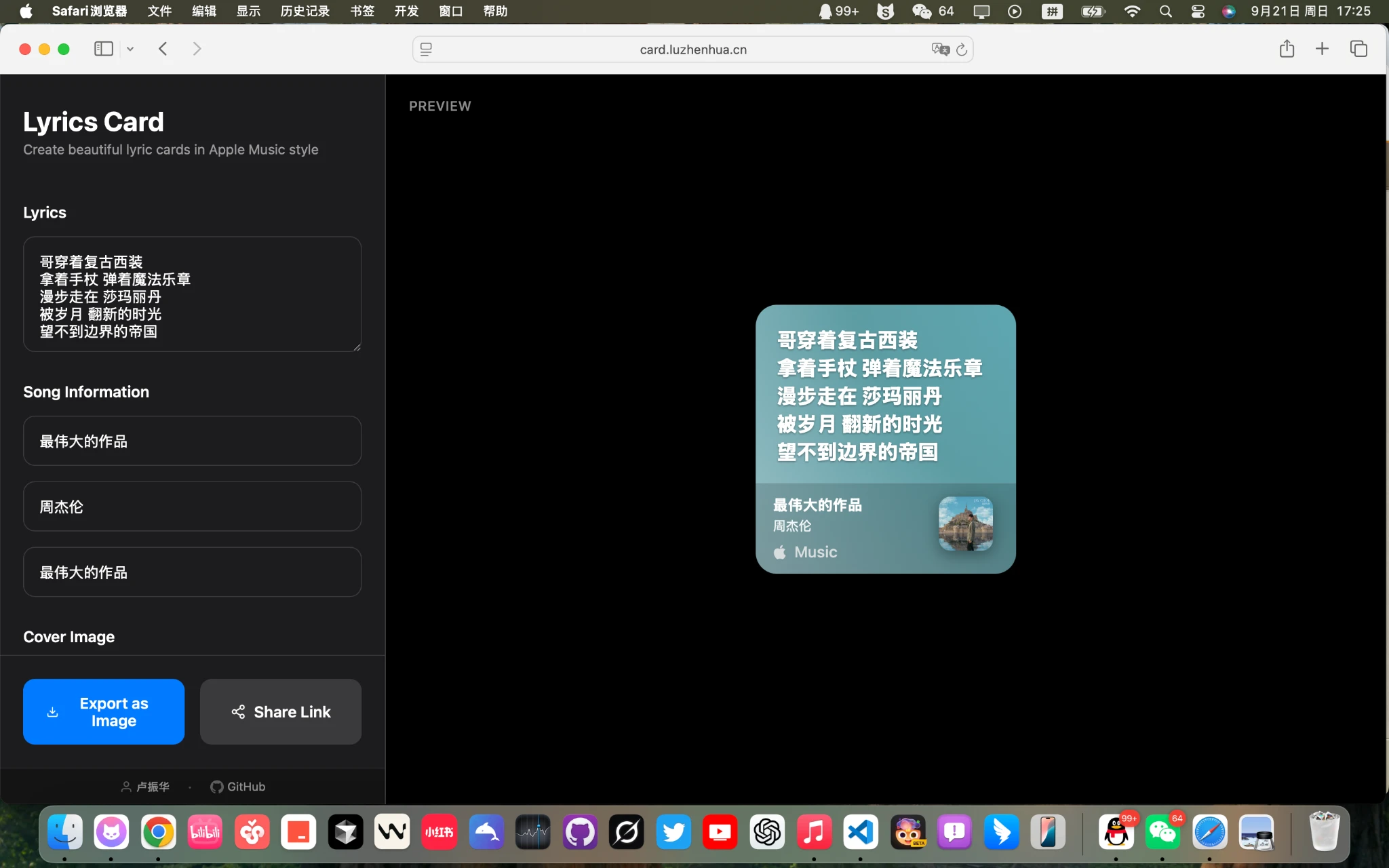This screenshot has height=868, width=1389.
Task: Click the reader page menu icon
Action: (x=426, y=50)
